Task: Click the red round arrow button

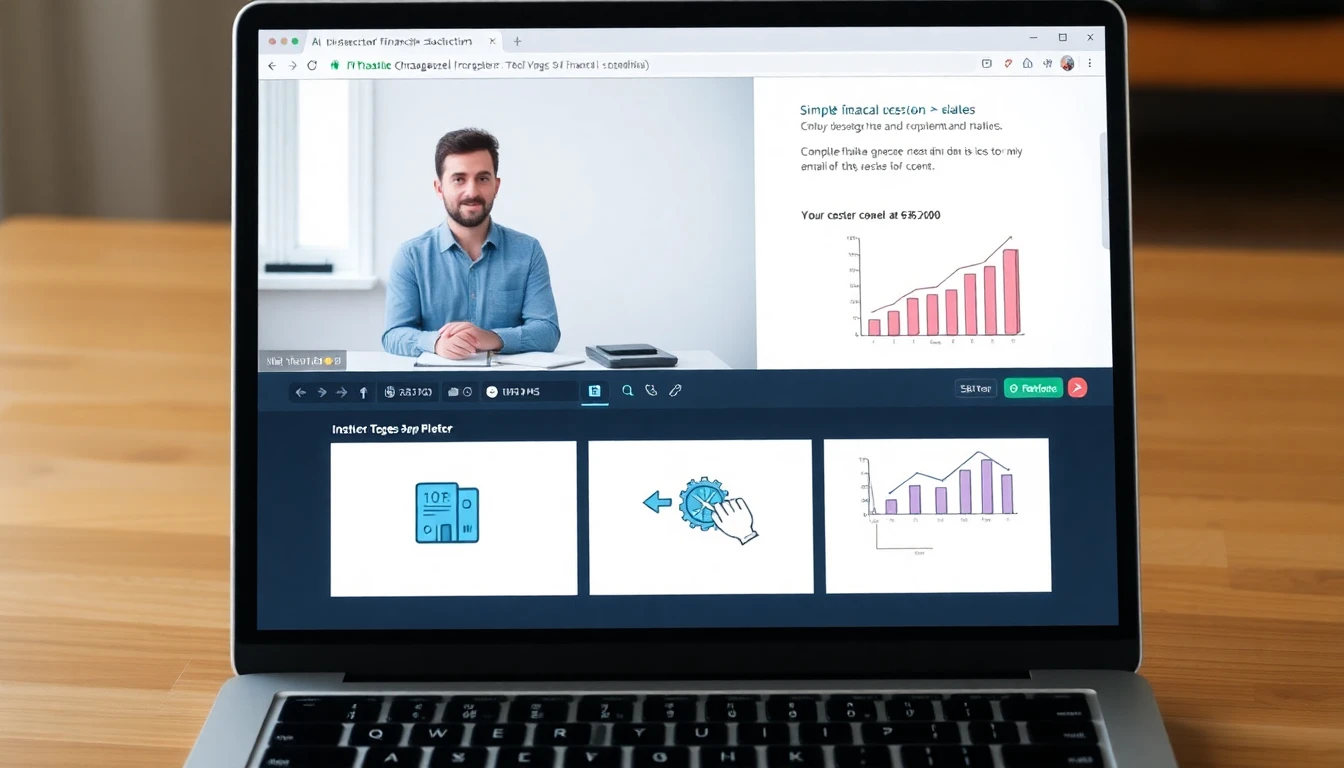Action: click(1077, 388)
